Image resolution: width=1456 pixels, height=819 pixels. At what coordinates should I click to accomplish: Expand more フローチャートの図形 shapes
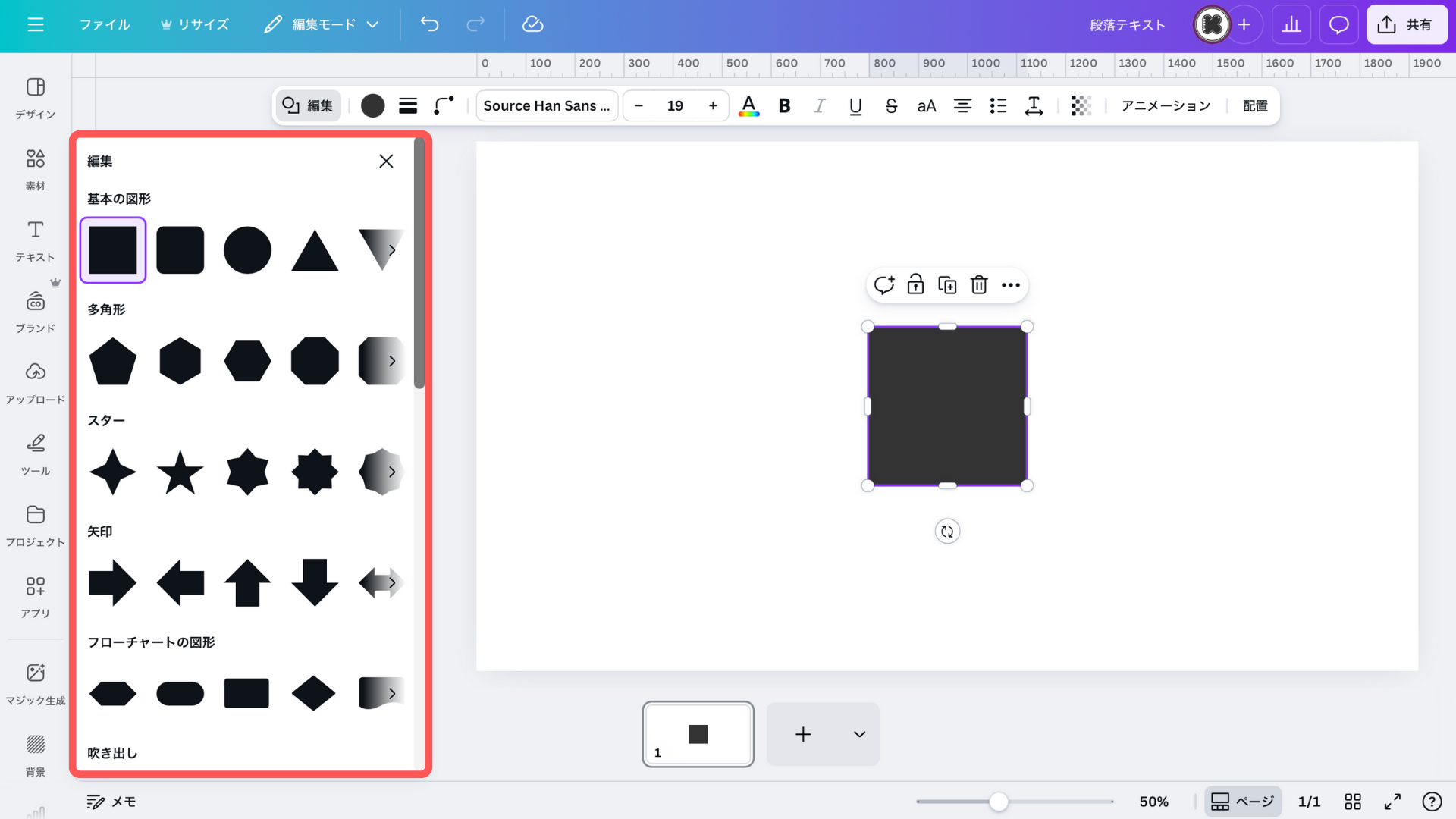(391, 693)
